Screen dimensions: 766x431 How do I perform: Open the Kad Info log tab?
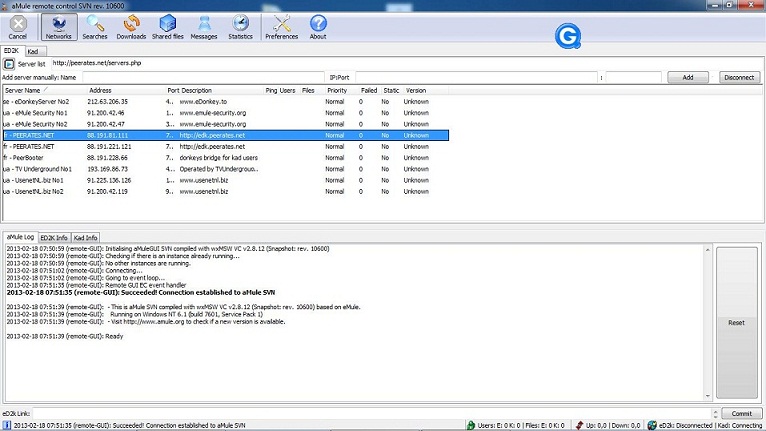[x=87, y=238]
